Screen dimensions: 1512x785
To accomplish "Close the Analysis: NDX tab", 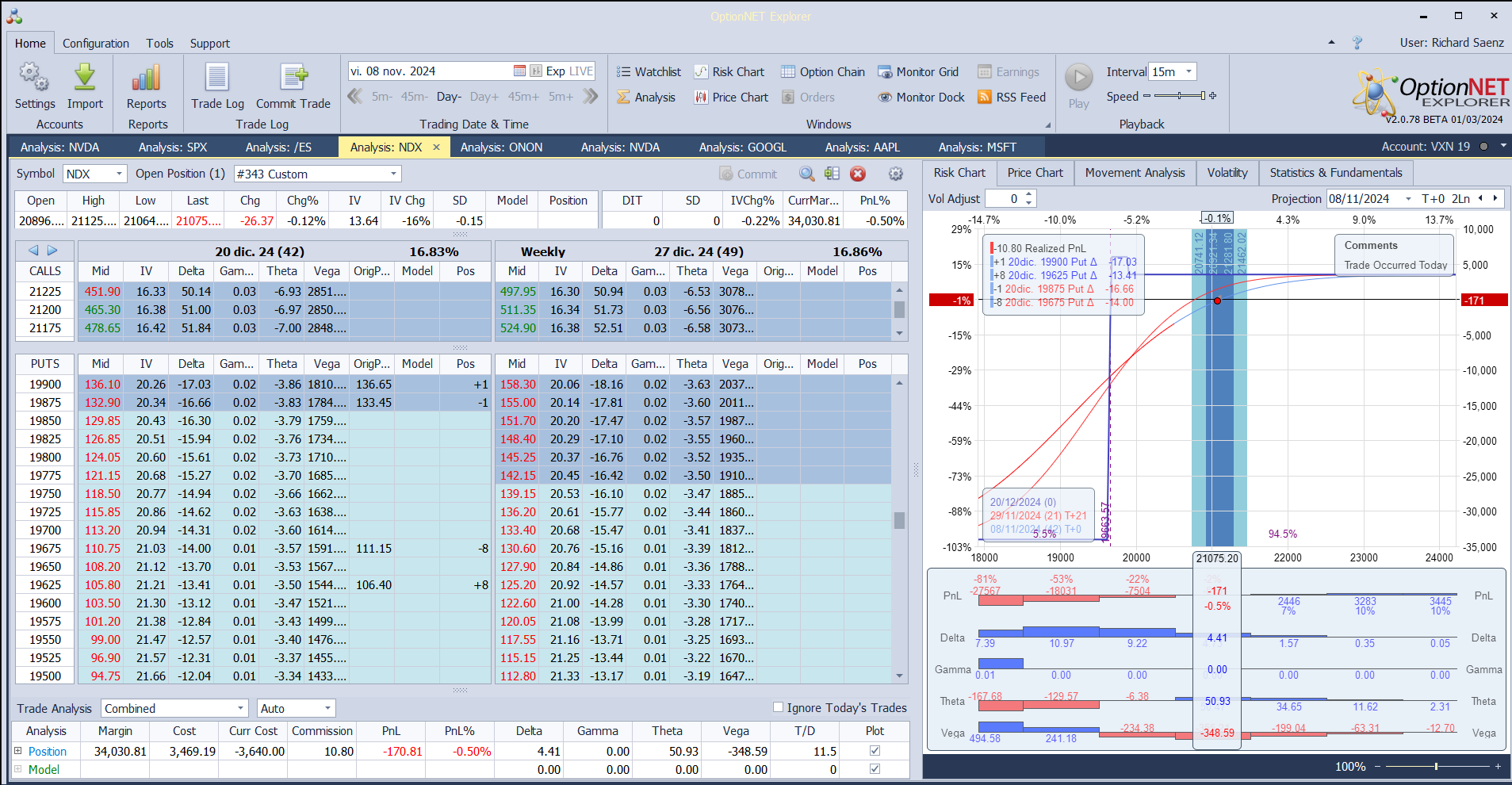I will click(x=436, y=147).
